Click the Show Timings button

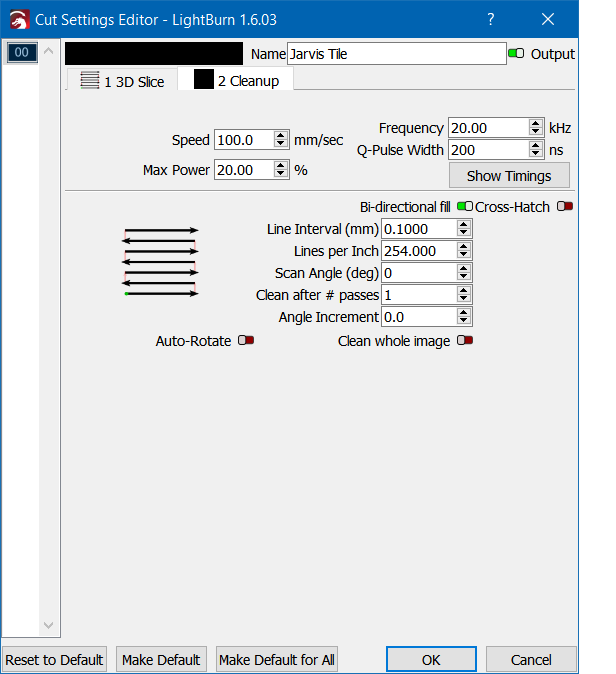point(509,175)
